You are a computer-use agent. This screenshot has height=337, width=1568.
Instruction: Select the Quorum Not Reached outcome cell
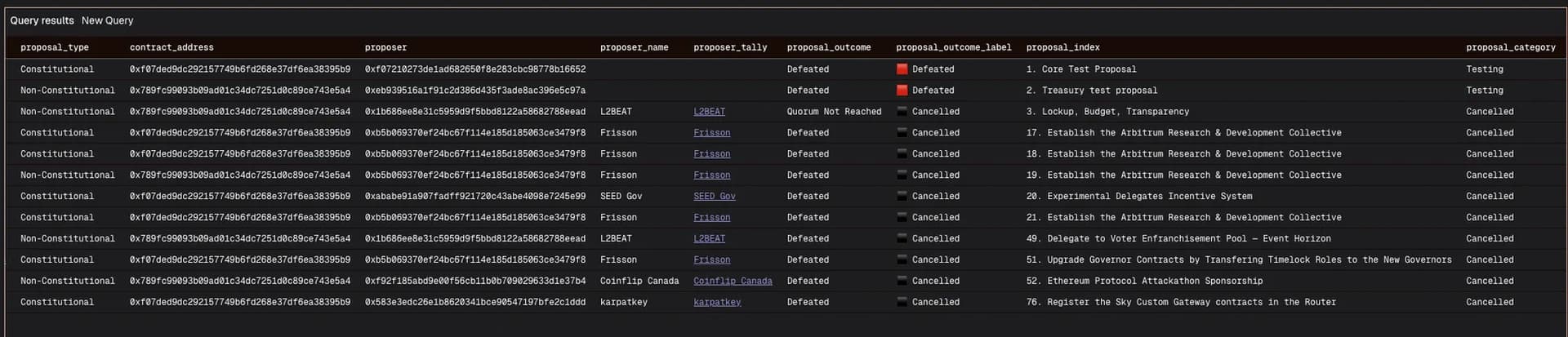(x=834, y=112)
